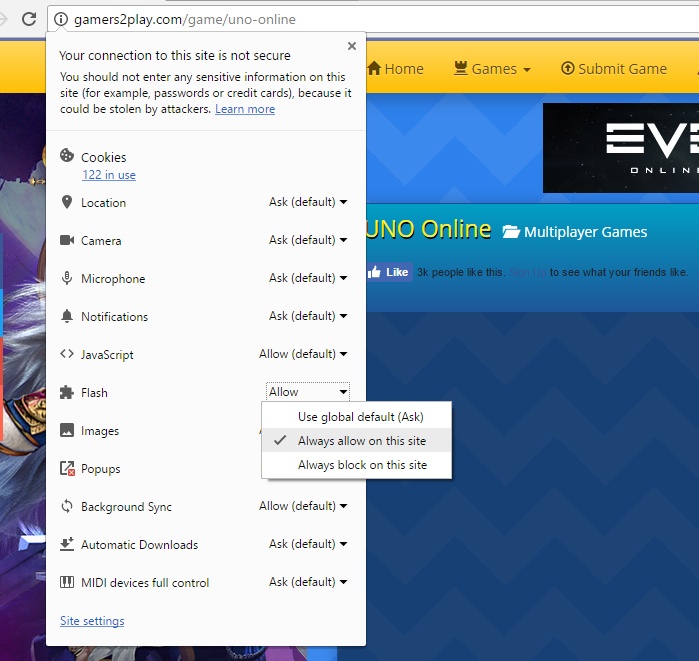Viewport: 699px width, 661px height.
Task: Open the Notifications permission dropdown
Action: point(308,316)
